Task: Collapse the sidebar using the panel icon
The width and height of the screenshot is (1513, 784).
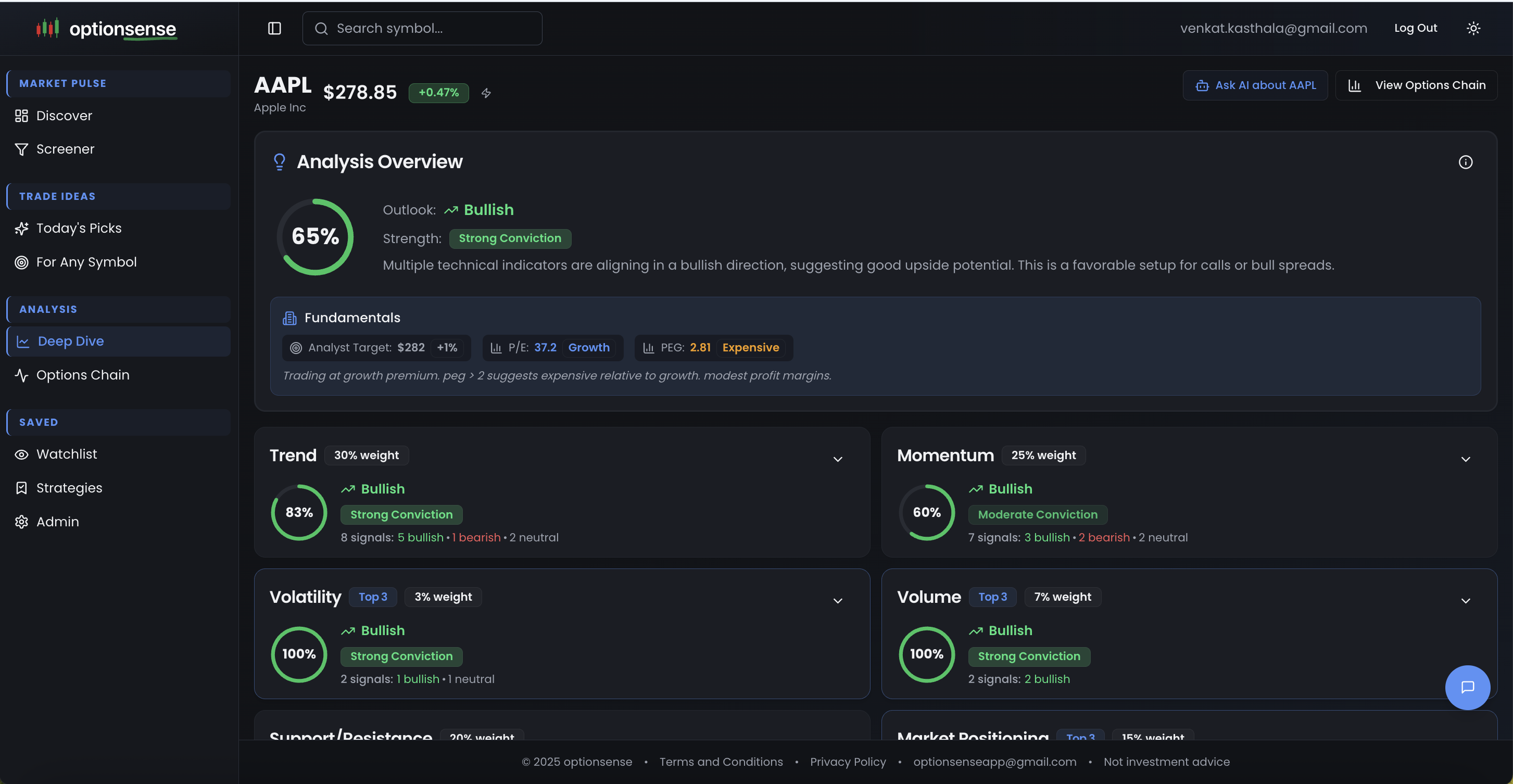Action: [x=274, y=28]
